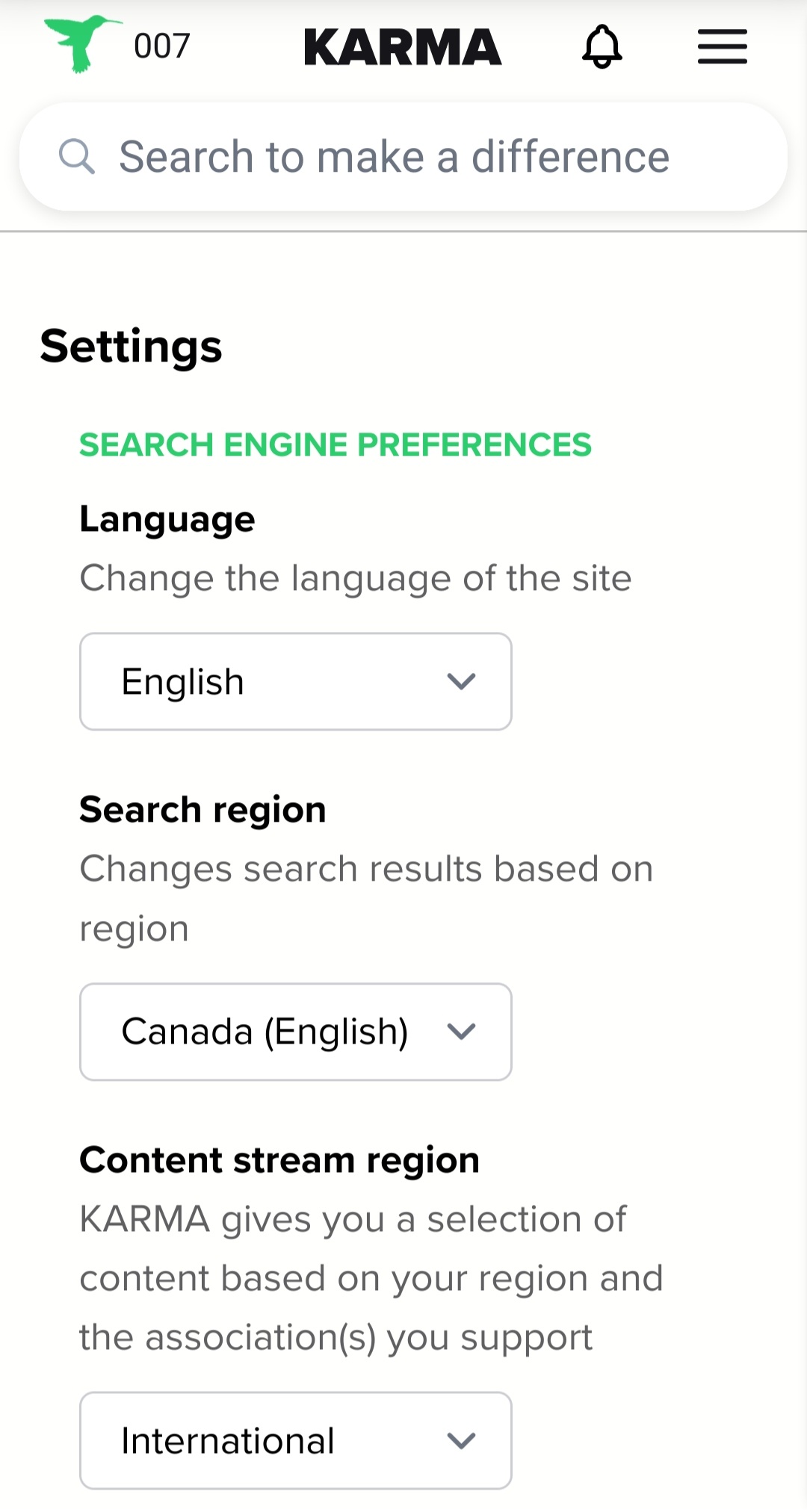Click the green hummingbird logo icon

pyautogui.click(x=81, y=43)
